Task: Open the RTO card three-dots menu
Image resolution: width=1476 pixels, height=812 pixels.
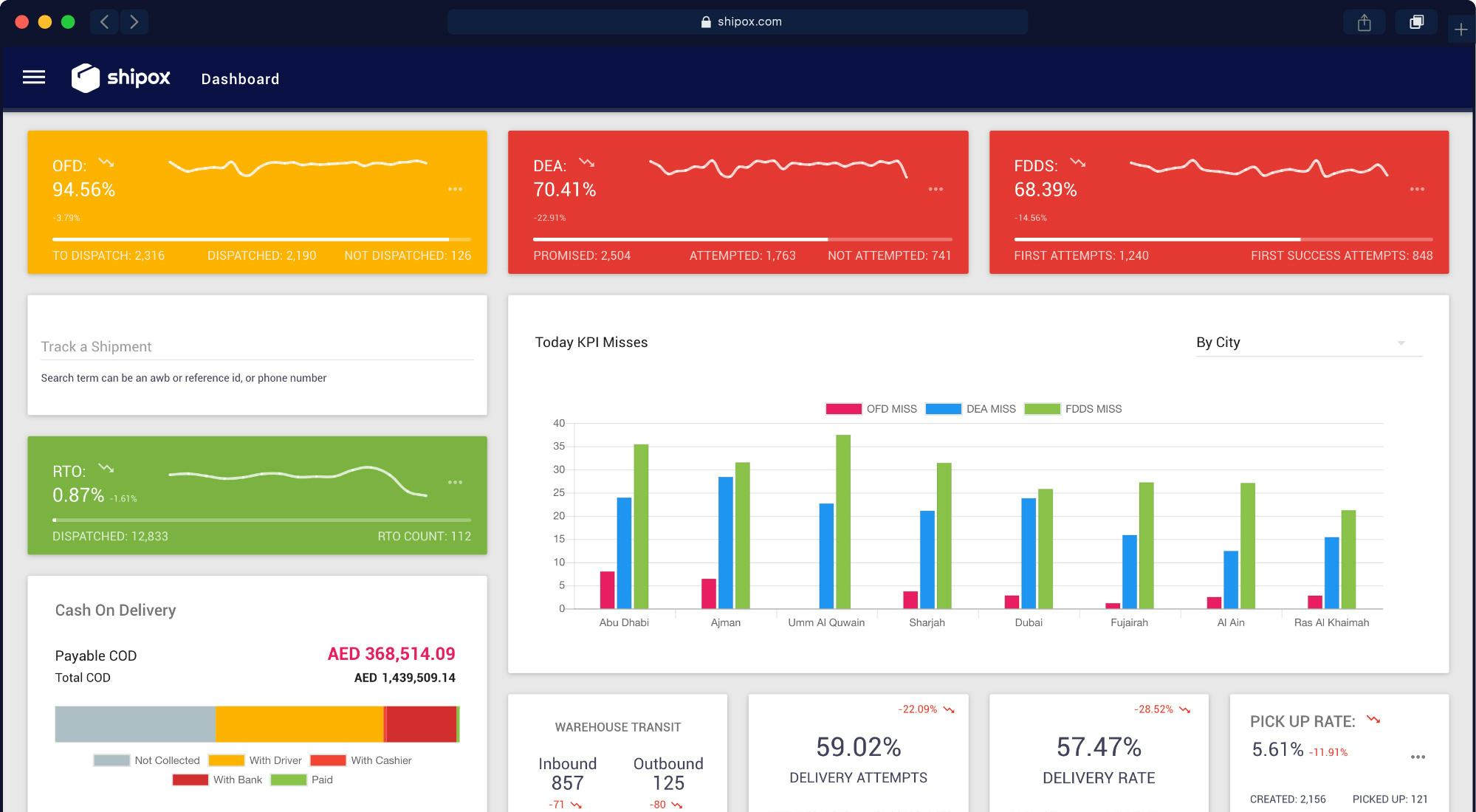Action: click(455, 483)
